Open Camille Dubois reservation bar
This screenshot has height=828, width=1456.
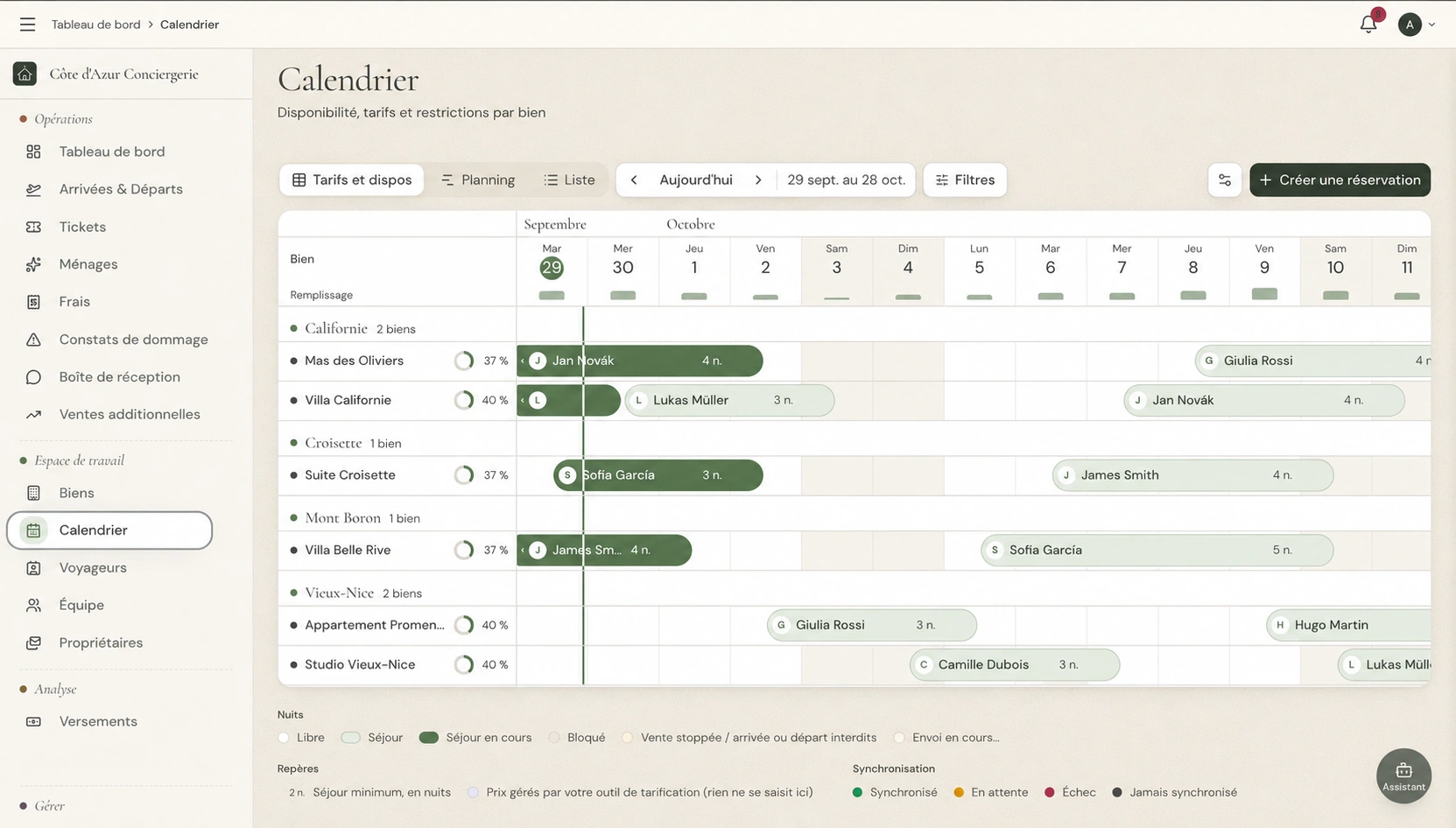1015,665
